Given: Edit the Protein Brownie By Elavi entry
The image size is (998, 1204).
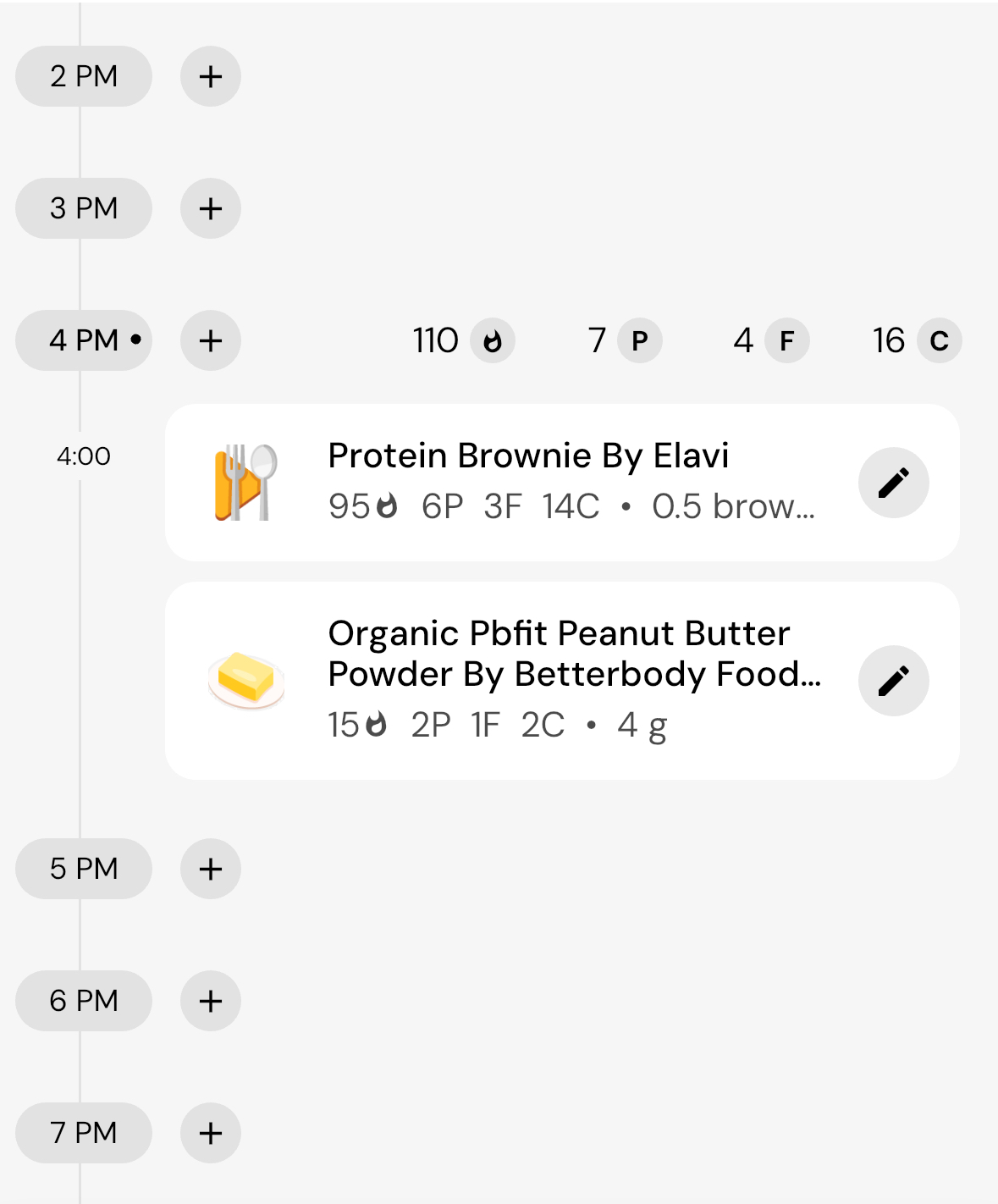Looking at the screenshot, I should click(x=894, y=483).
